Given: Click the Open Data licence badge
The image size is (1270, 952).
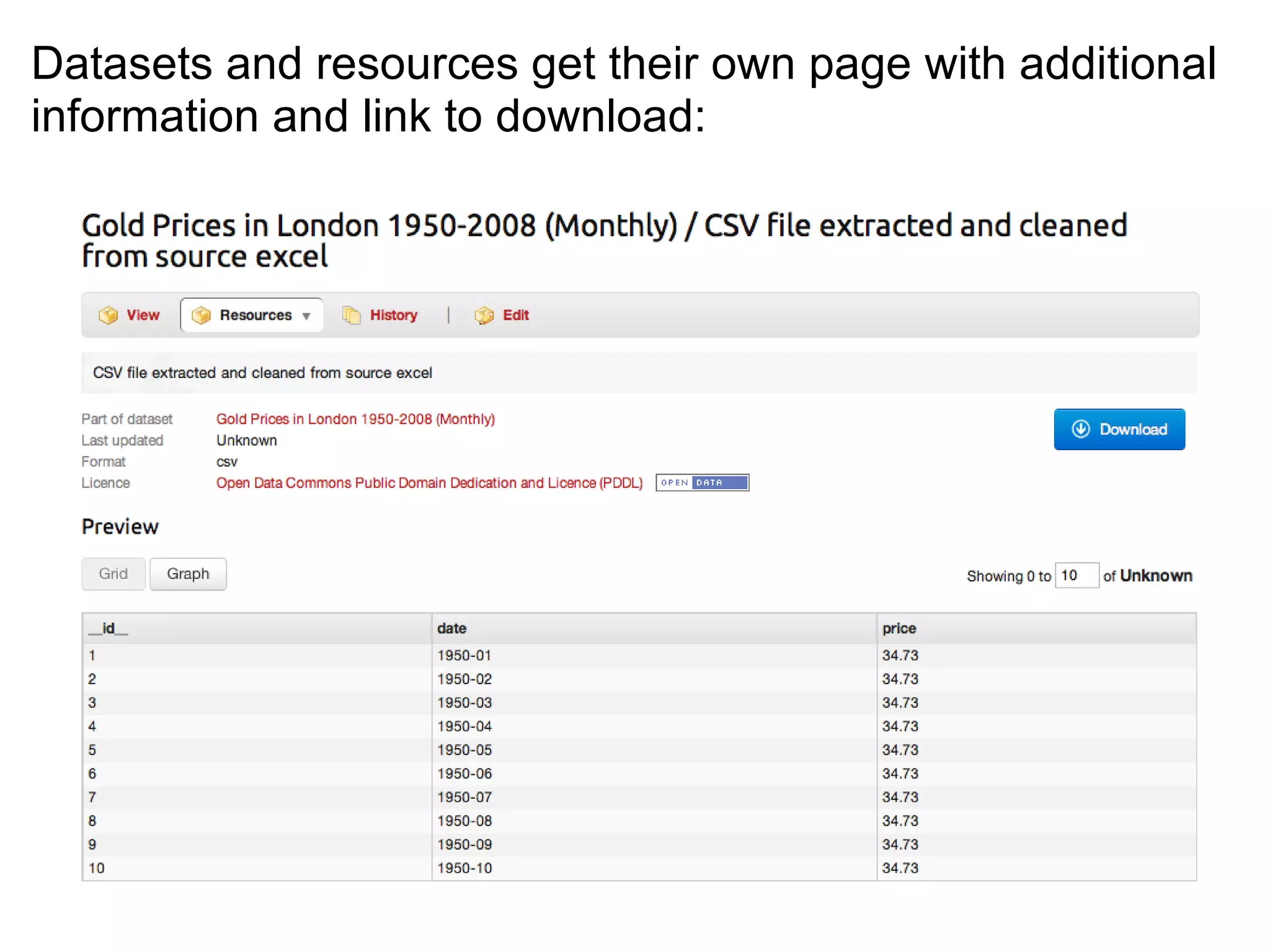Looking at the screenshot, I should [x=702, y=483].
